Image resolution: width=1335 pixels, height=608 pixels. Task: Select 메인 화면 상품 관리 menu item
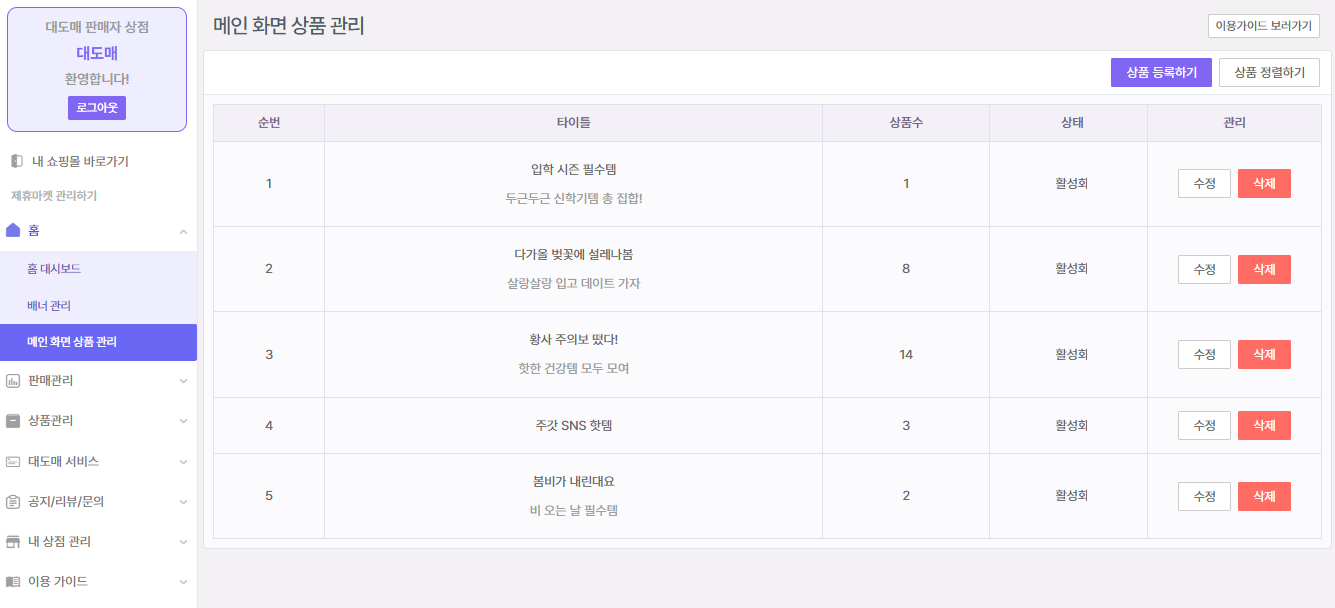(x=72, y=342)
